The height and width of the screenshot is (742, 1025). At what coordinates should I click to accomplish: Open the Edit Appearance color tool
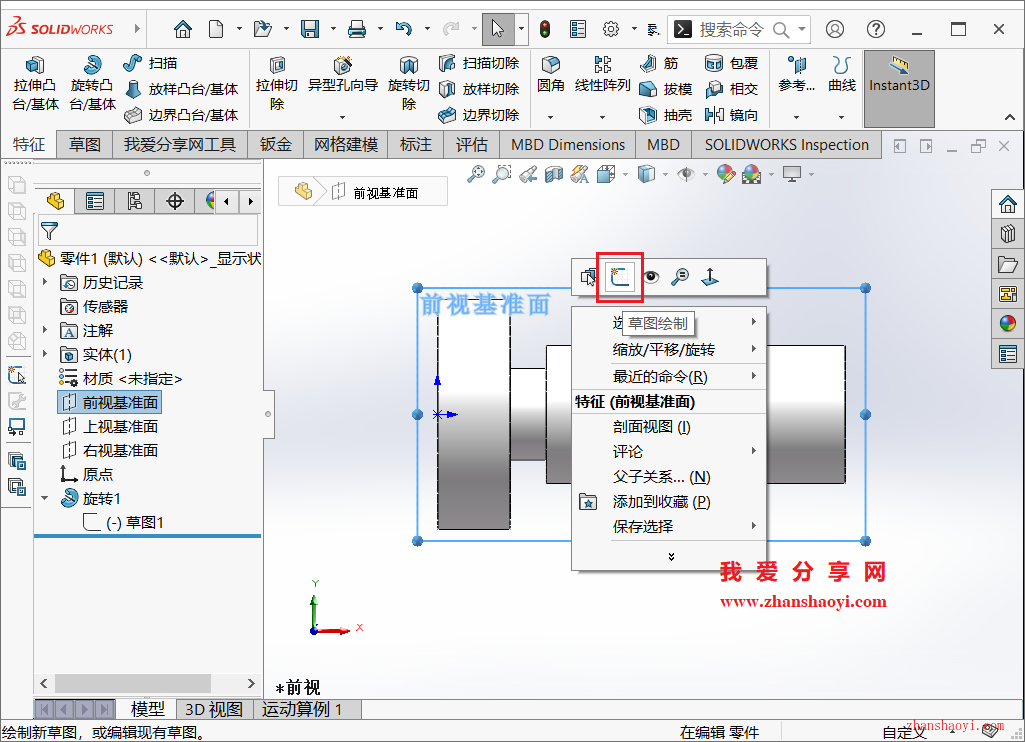[727, 174]
